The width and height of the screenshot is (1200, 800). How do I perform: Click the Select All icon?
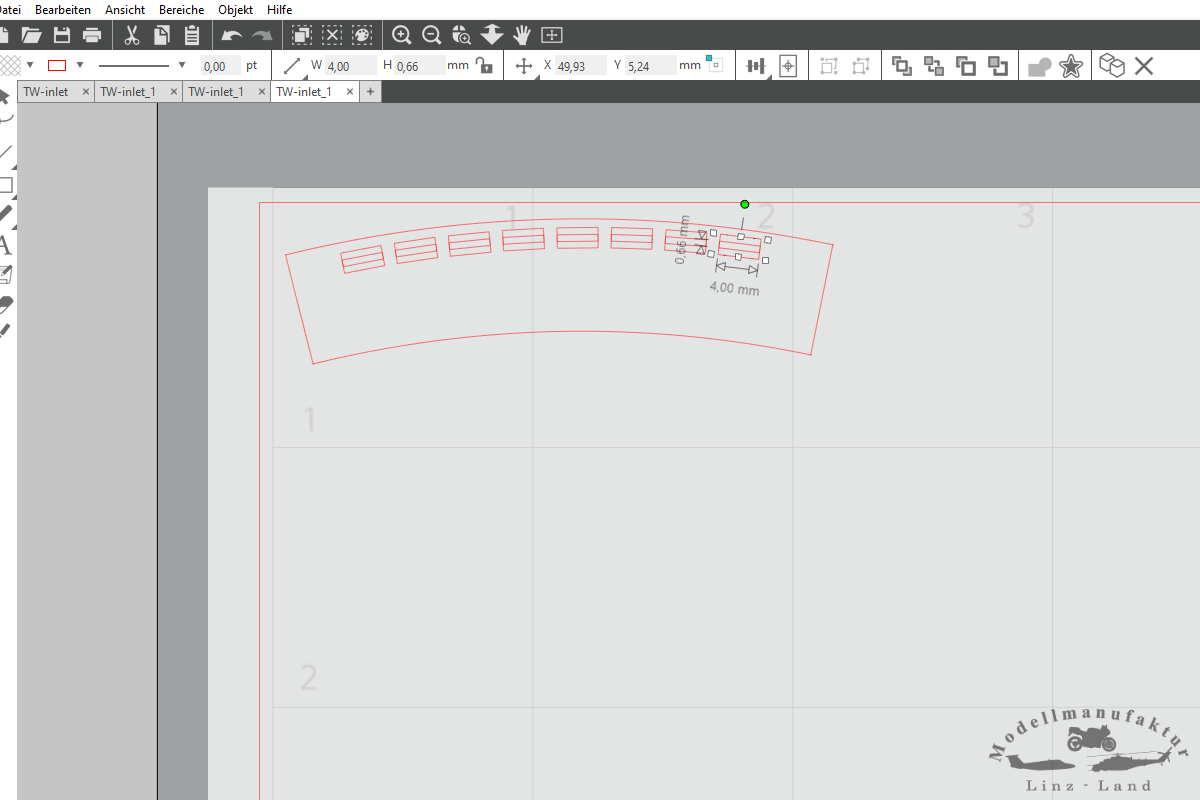(301, 35)
